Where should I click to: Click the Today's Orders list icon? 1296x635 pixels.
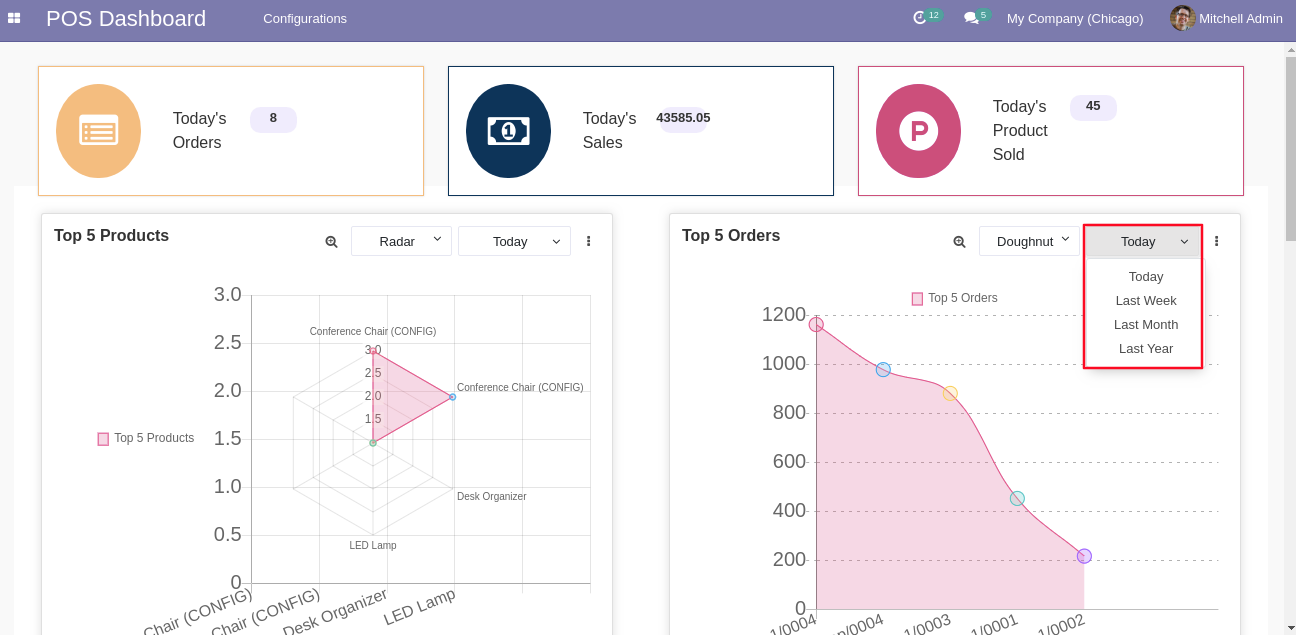point(98,131)
